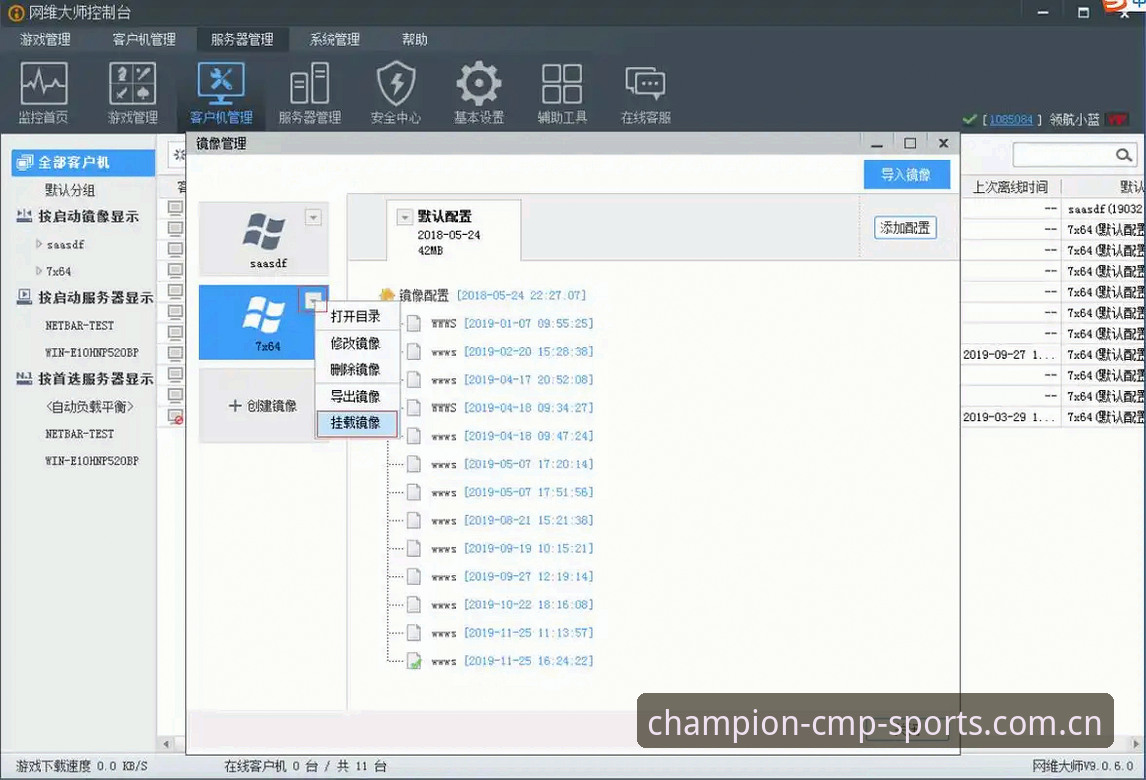Viewport: 1146px width, 780px height.
Task: Open the 监控首页 monitoring home icon
Action: [x=44, y=93]
